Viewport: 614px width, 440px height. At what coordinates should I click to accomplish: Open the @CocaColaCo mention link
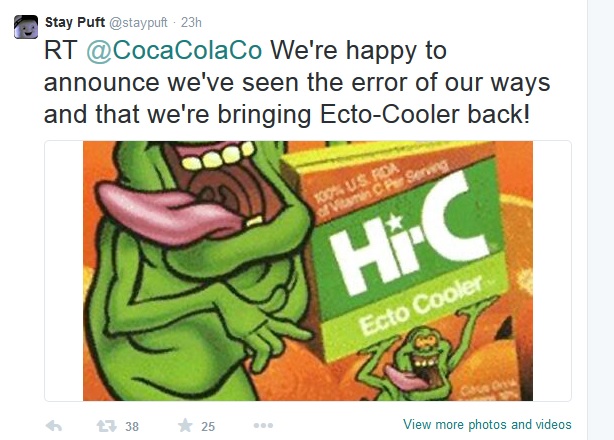click(x=174, y=50)
